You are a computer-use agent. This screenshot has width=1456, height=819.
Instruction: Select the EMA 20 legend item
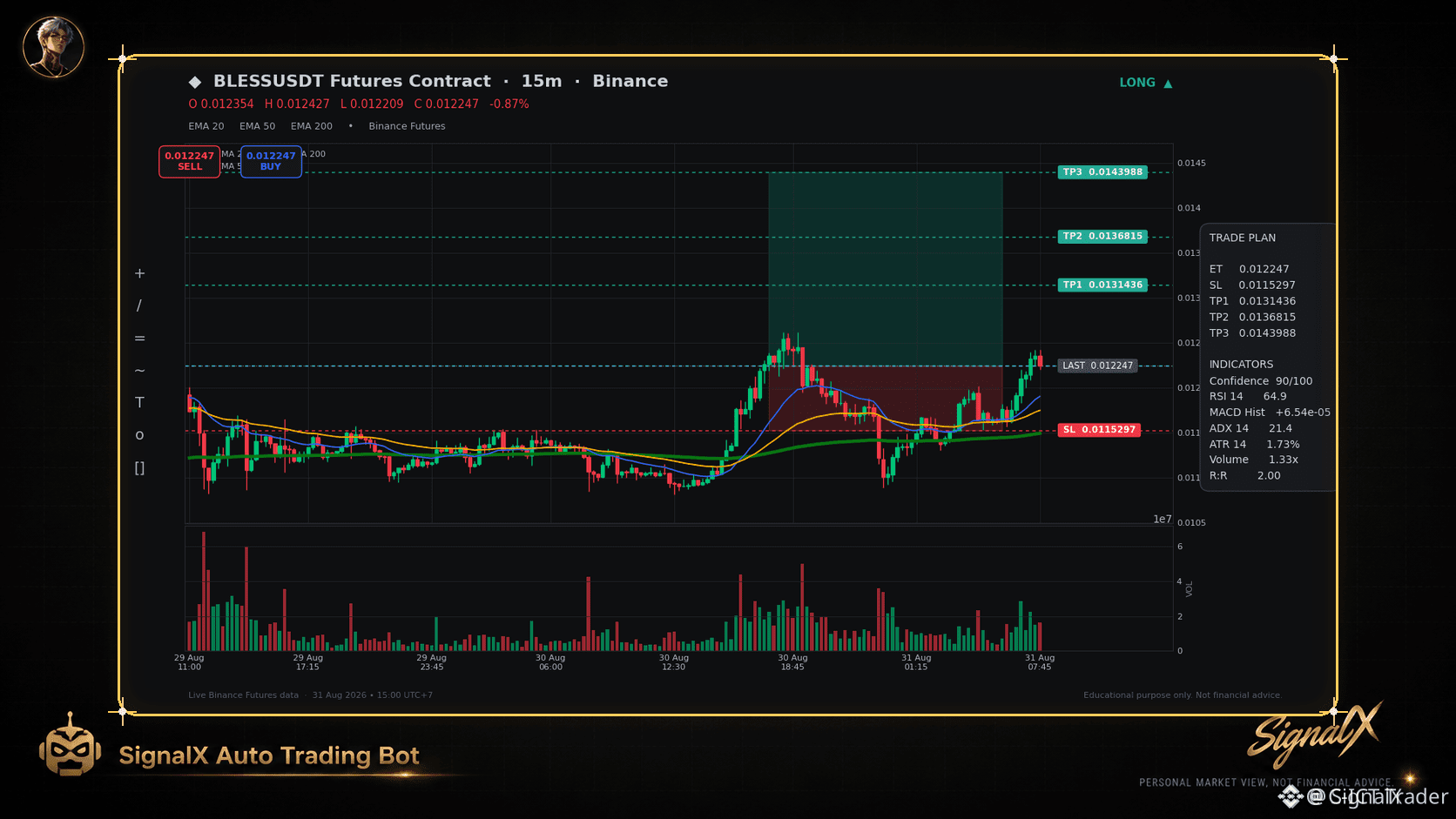tap(206, 126)
